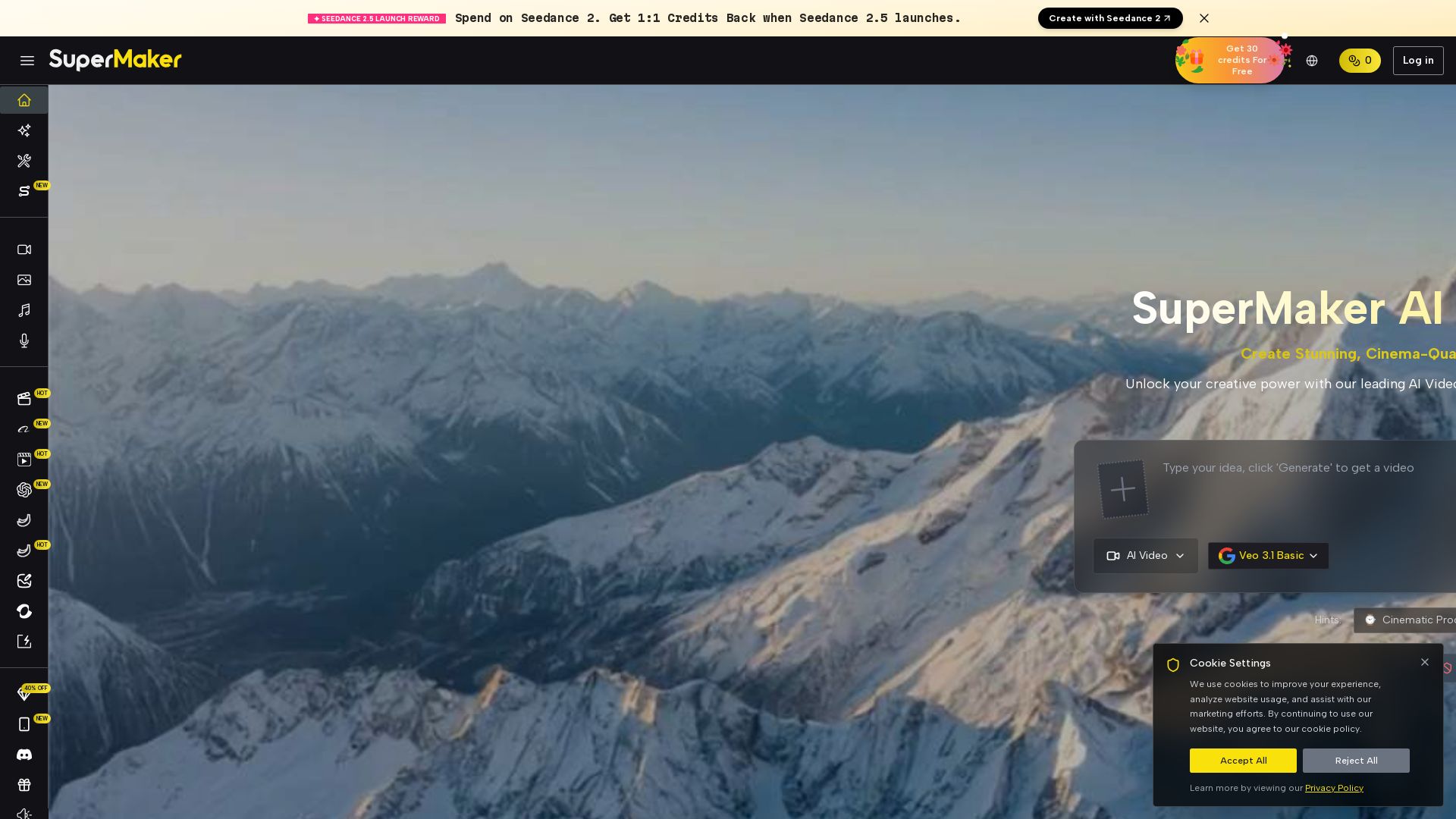Dismiss the Seedance promo banner

[x=1204, y=18]
